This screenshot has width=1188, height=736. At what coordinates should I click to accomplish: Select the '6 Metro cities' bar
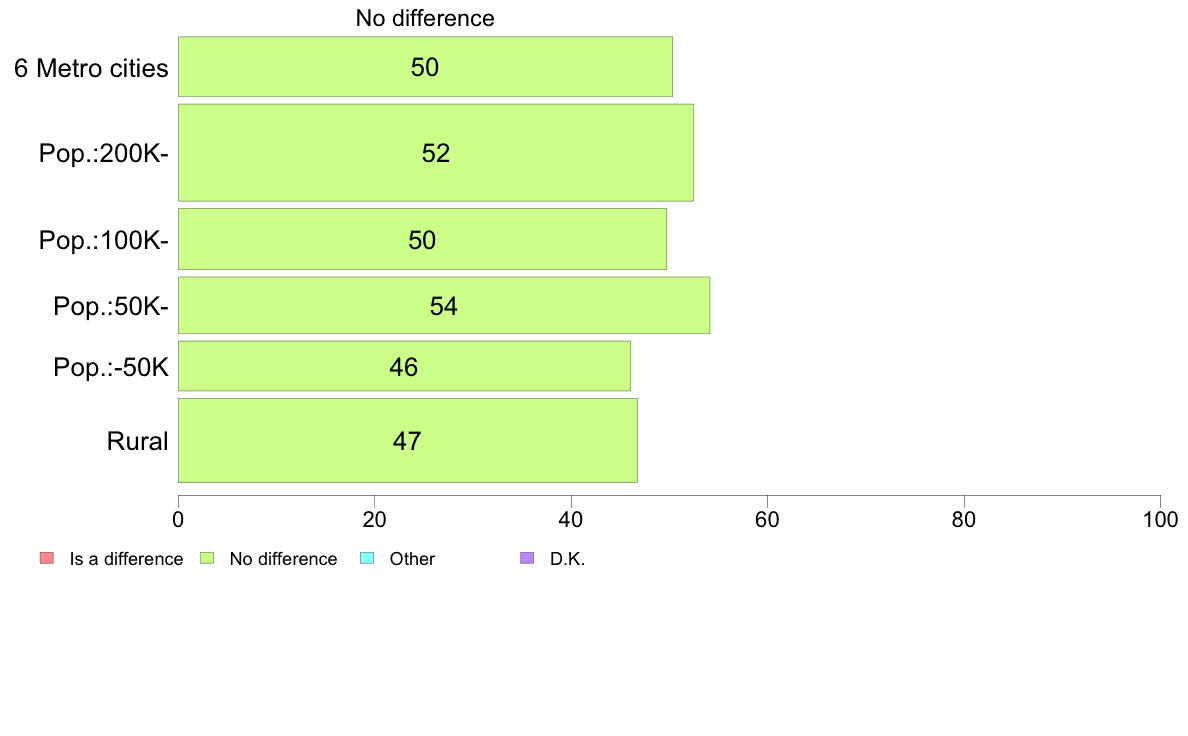tap(425, 67)
